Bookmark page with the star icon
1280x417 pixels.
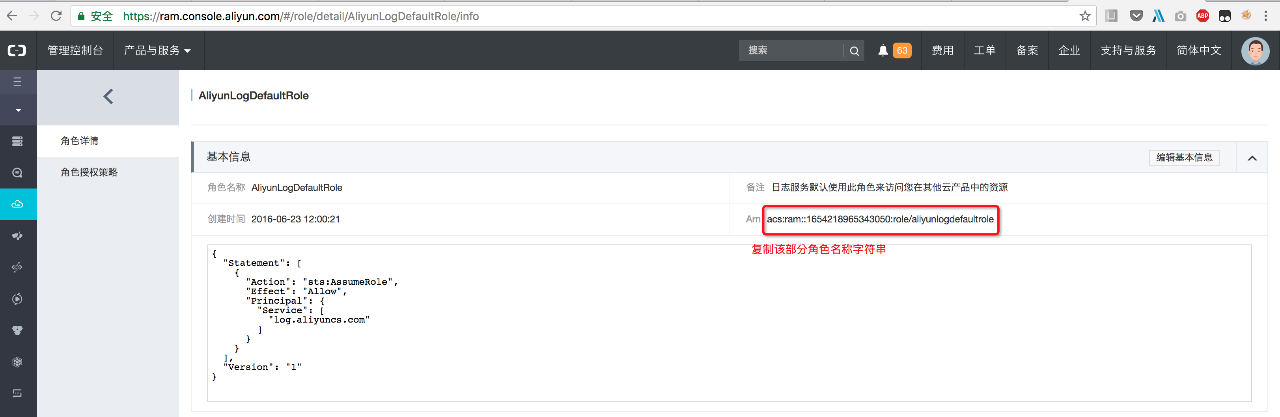[x=1085, y=16]
